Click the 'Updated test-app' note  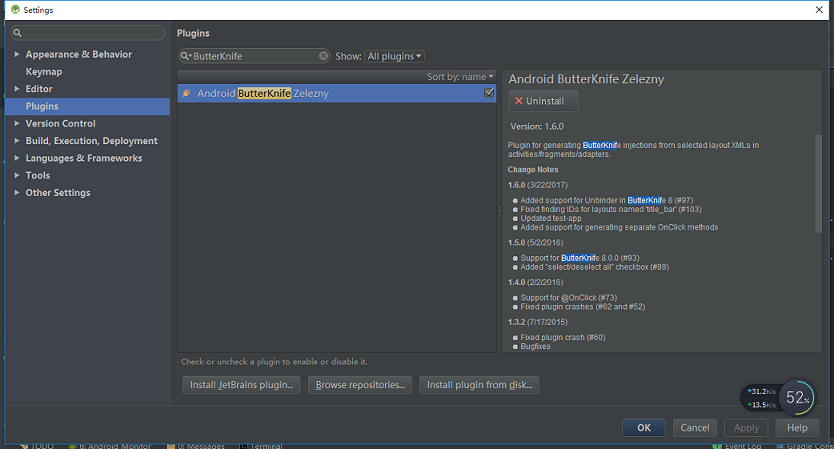[551, 218]
